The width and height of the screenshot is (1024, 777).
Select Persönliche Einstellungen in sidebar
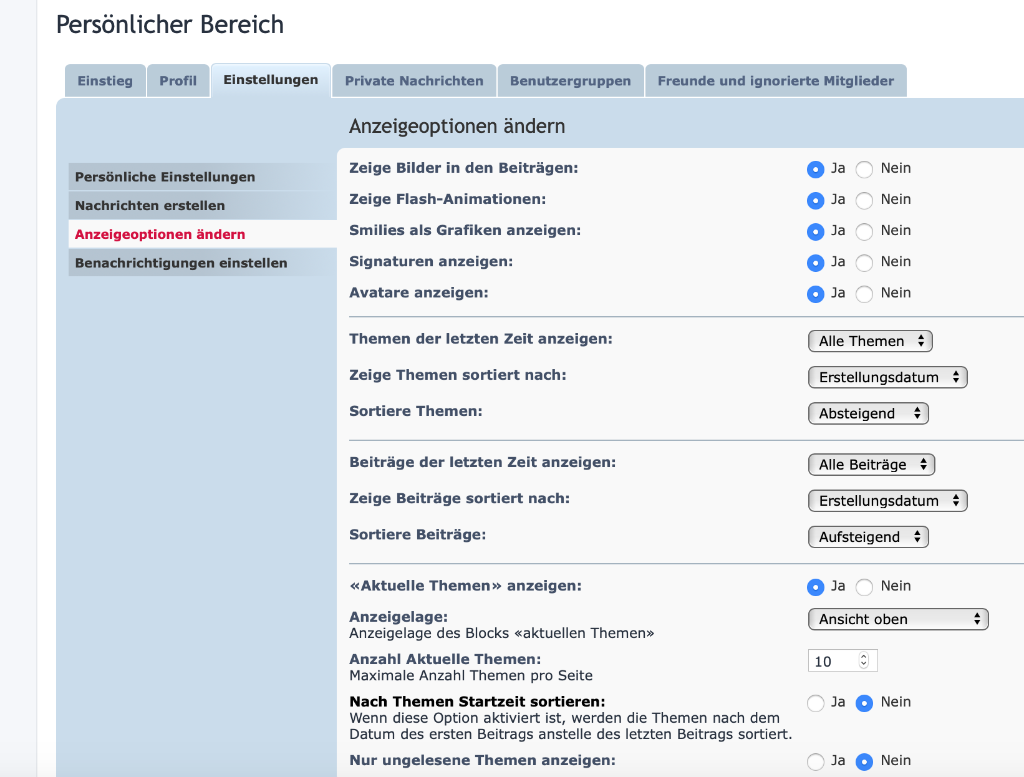tap(165, 177)
